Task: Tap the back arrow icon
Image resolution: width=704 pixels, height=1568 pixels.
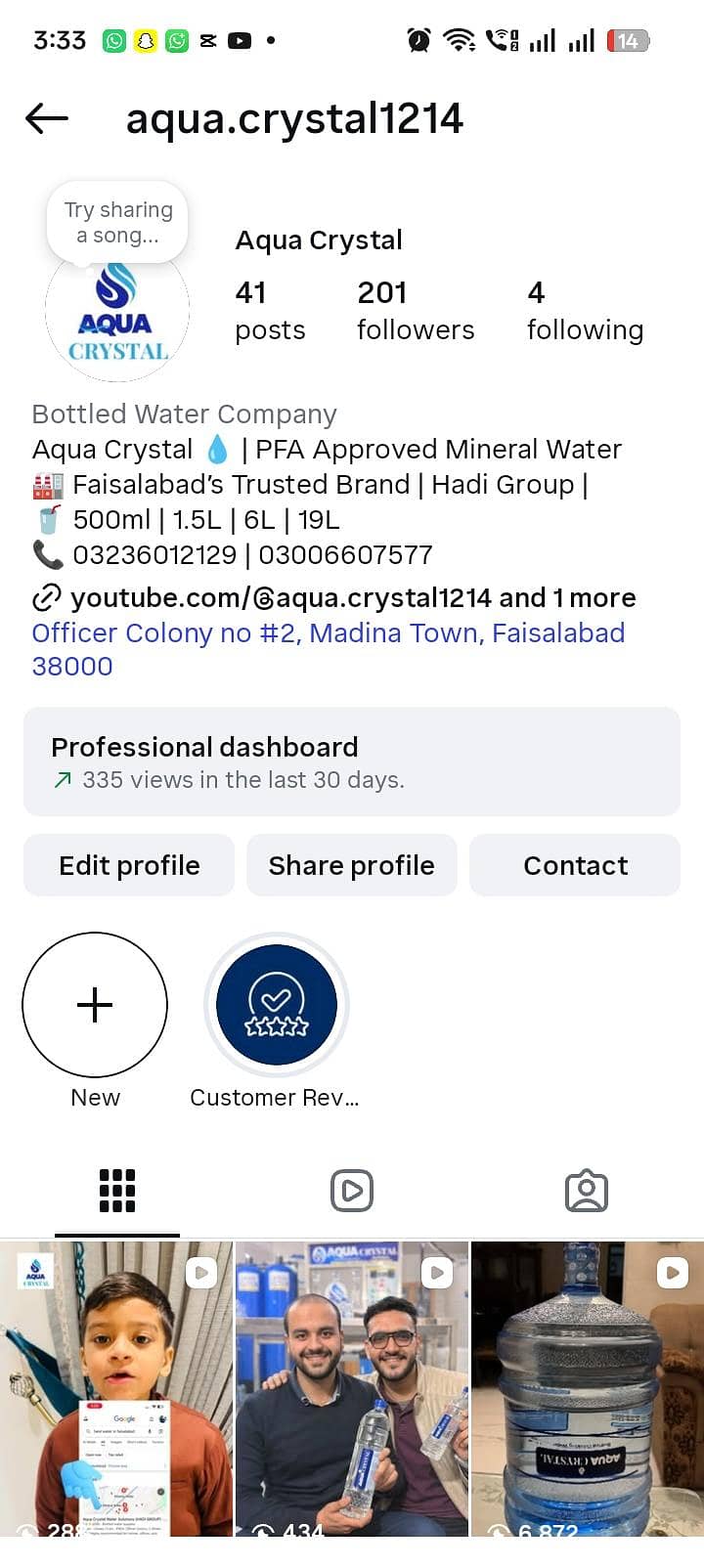Action: 47,119
